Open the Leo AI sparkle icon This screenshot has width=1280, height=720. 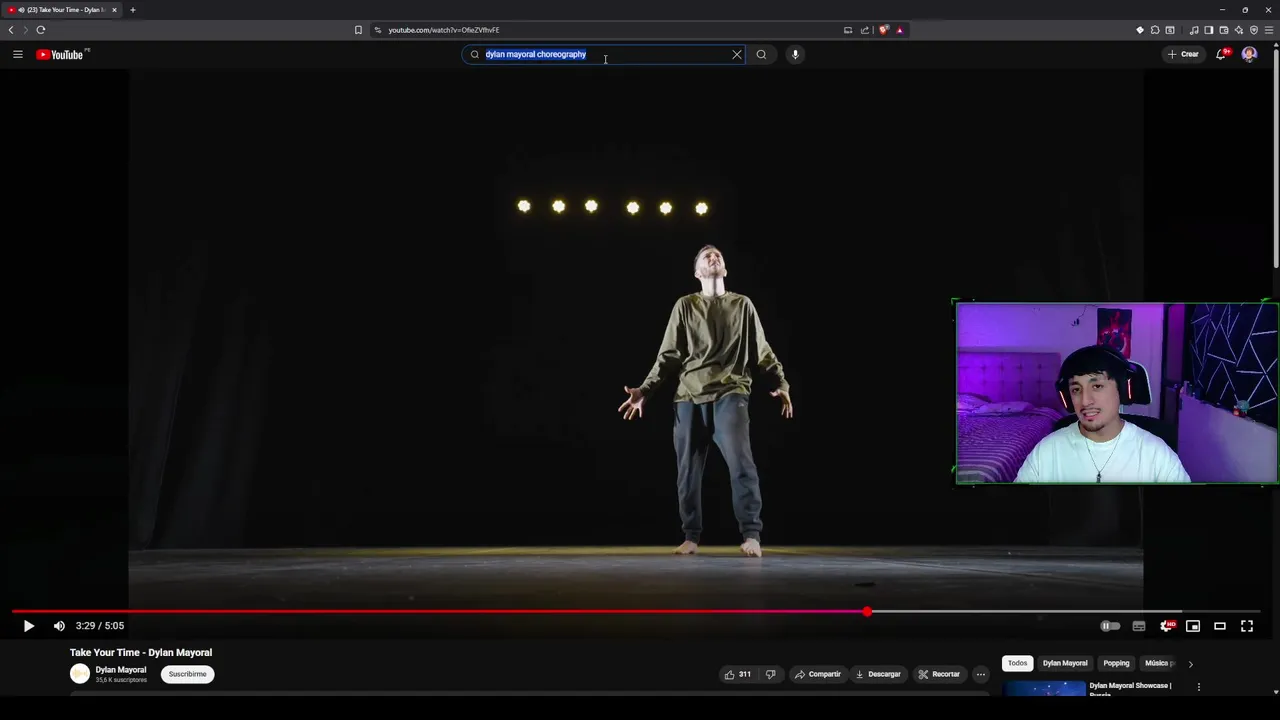point(1238,30)
